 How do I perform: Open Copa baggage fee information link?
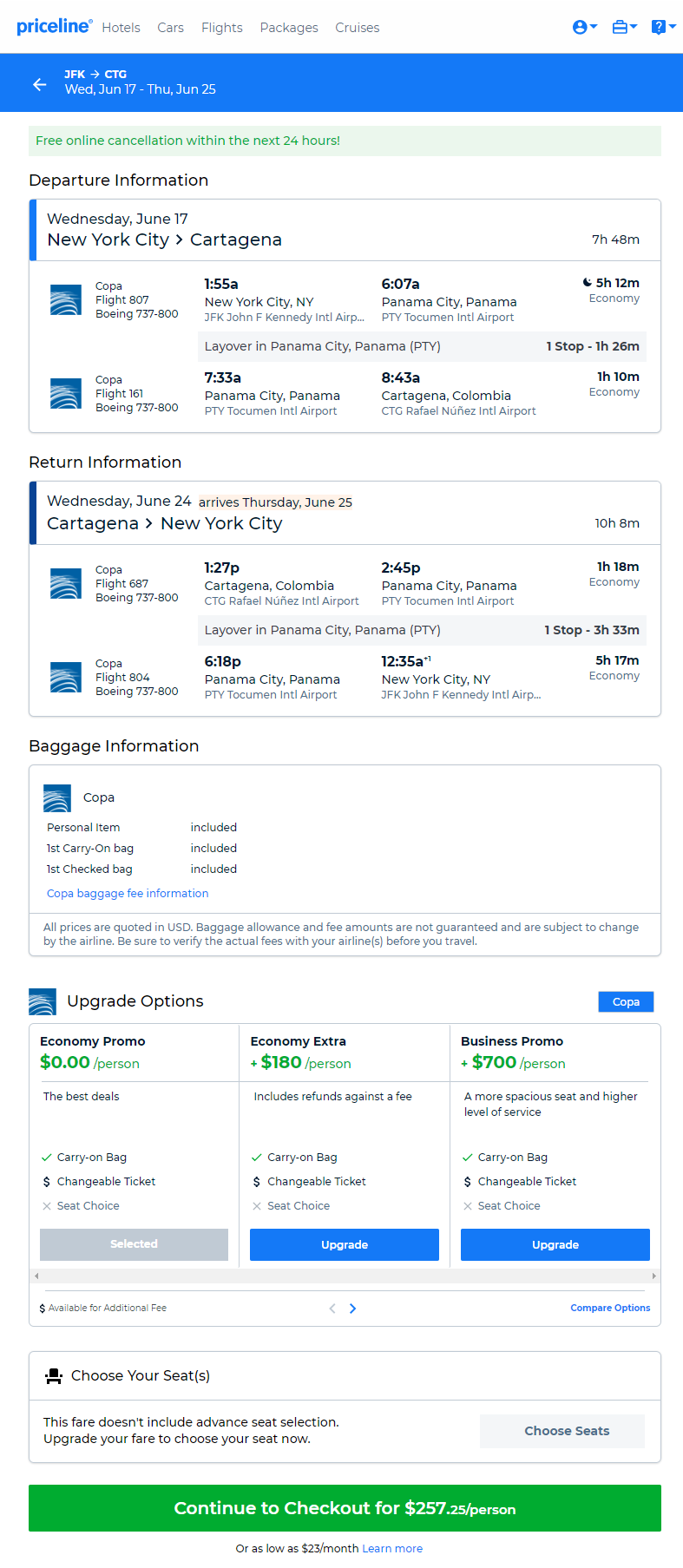point(128,893)
